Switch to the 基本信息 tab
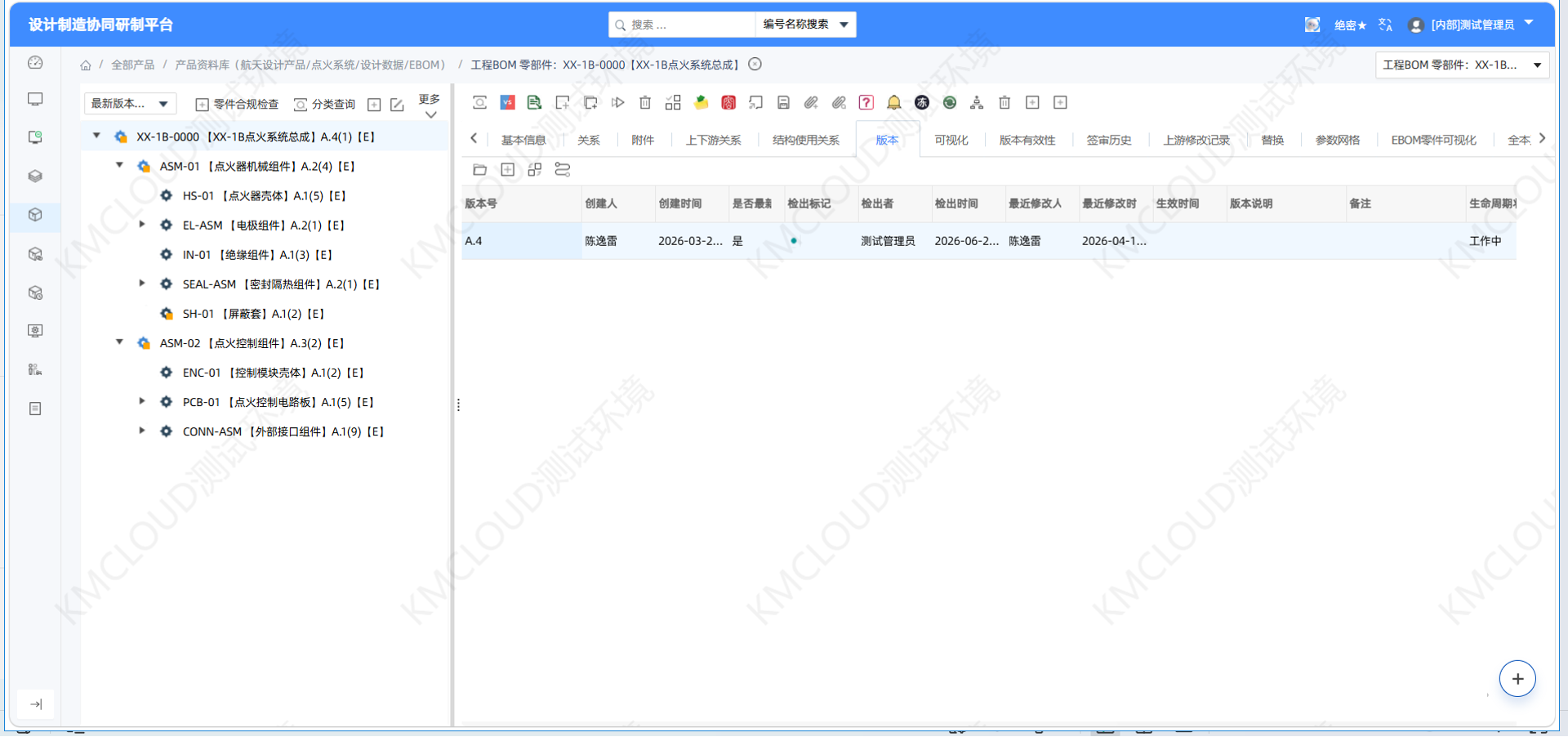1568x737 pixels. (523, 140)
